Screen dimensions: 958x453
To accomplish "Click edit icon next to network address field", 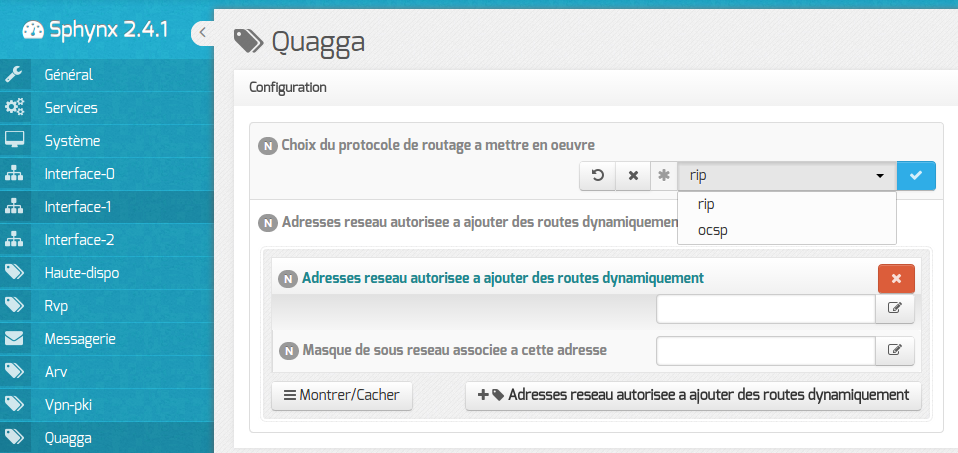I will 895,309.
